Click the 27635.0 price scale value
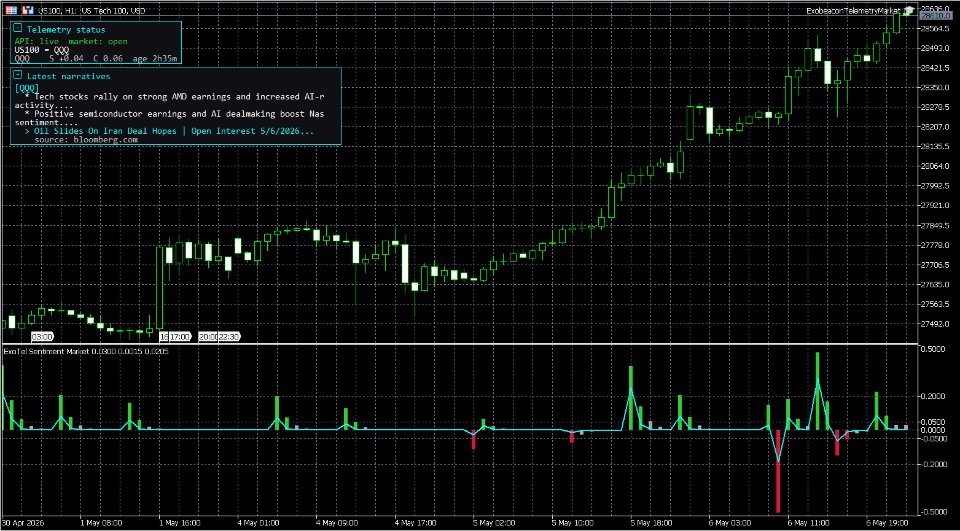 [934, 284]
